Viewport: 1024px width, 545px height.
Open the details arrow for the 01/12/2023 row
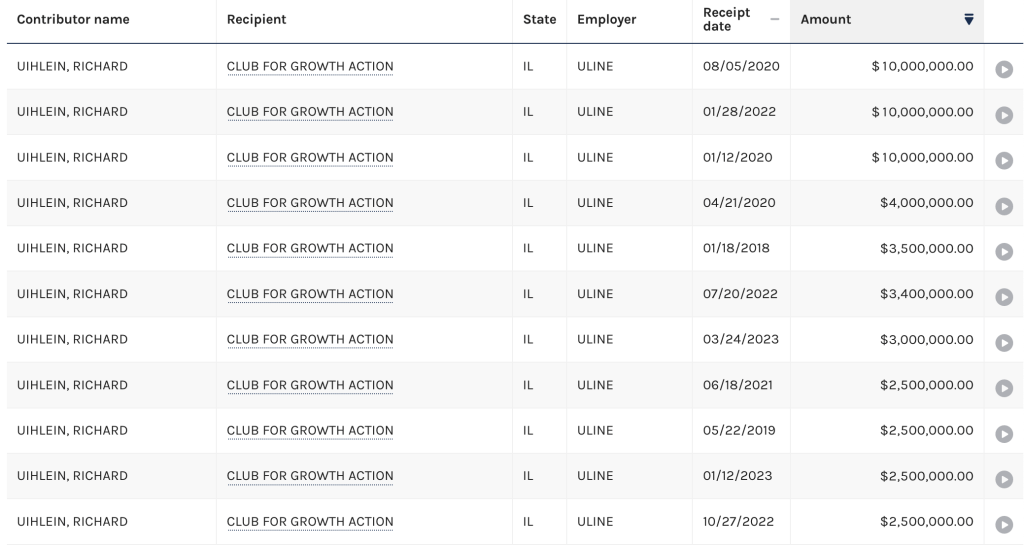pos(1004,479)
